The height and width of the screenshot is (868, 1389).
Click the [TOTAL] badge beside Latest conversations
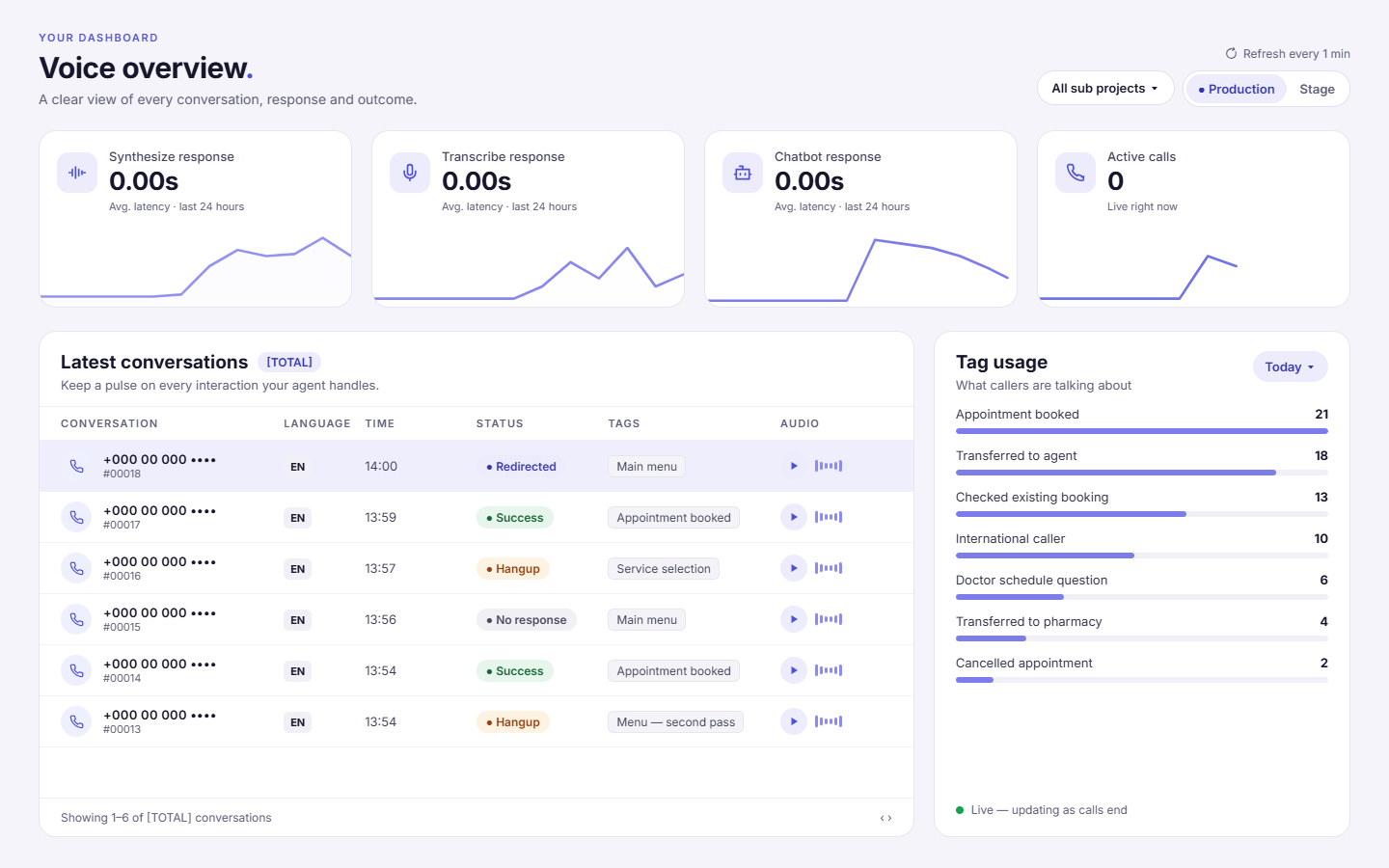tap(289, 363)
